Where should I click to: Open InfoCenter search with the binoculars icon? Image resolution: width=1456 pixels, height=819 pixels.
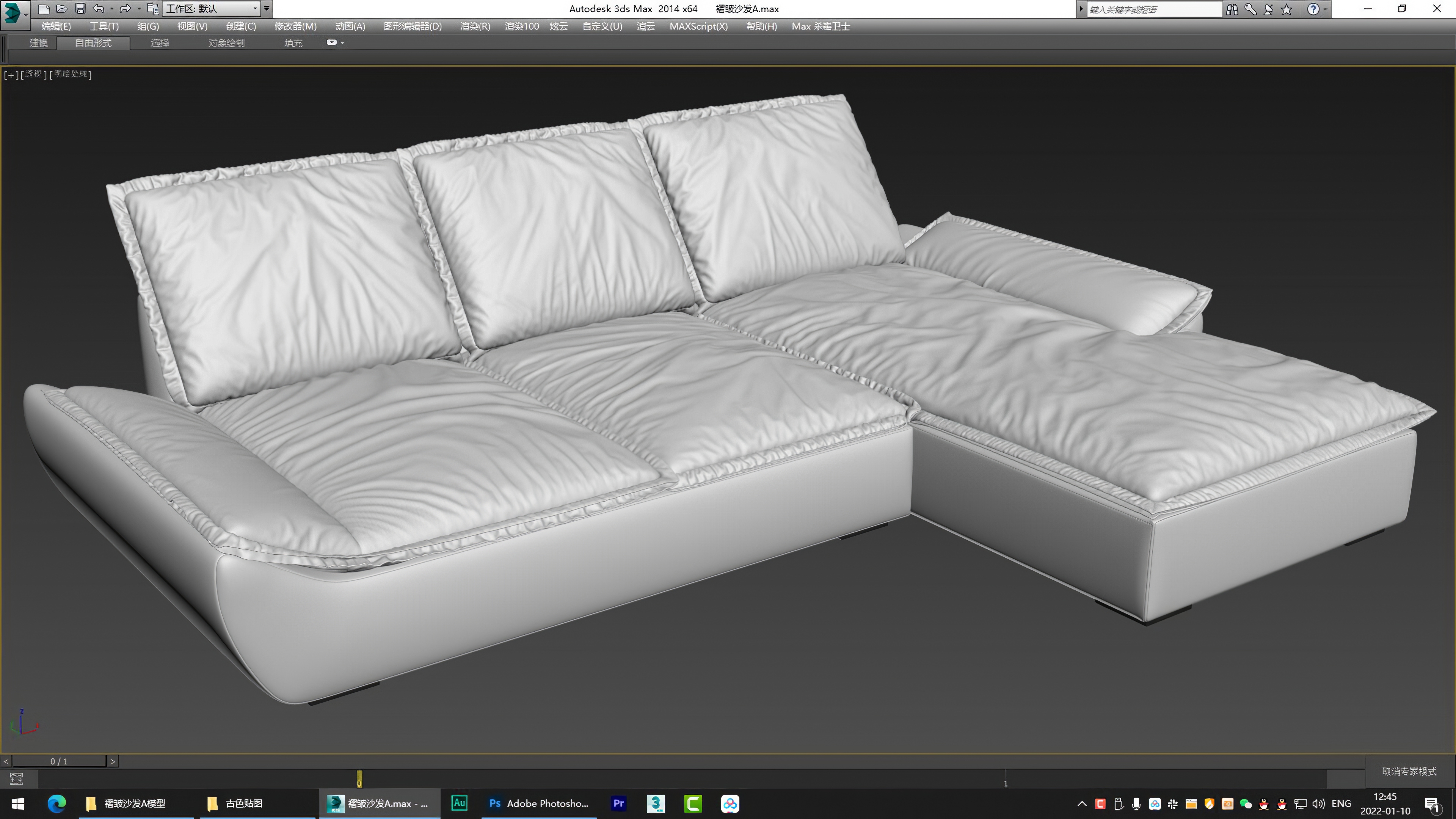point(1232,9)
